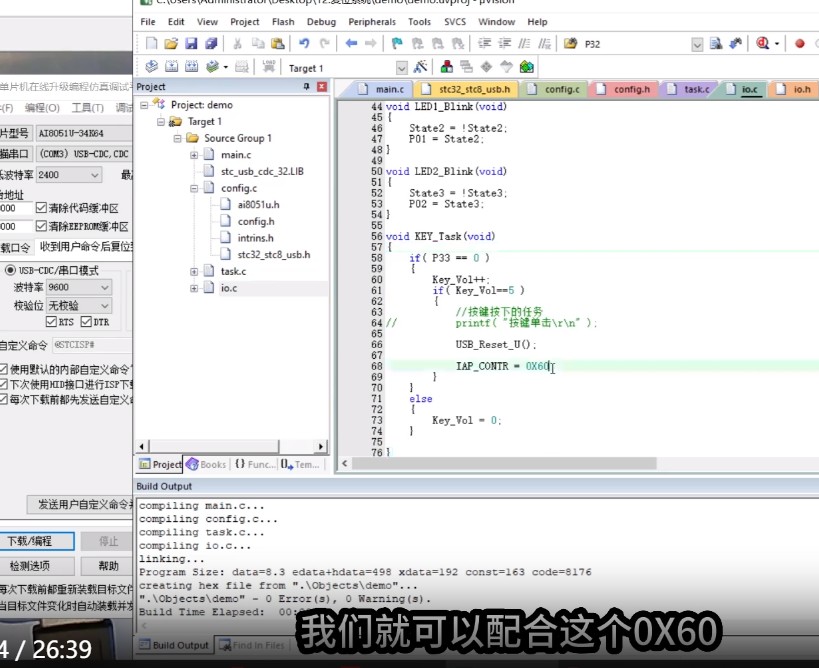Screen dimensions: 819x668
Task: Open Options for Target via magic wand icon
Action: pyautogui.click(x=419, y=66)
